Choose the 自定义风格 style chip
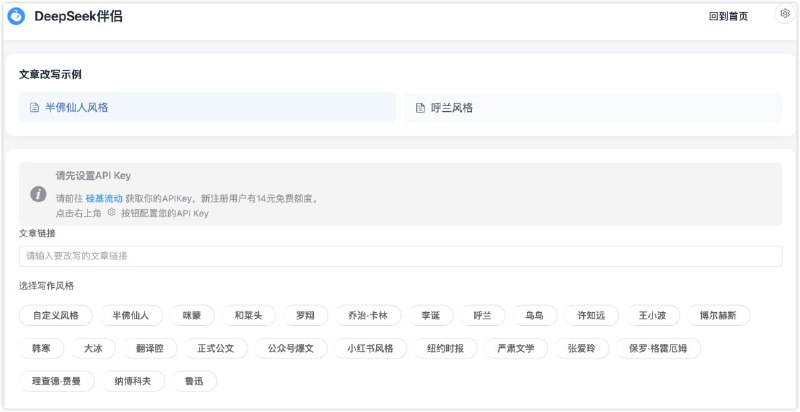Image resolution: width=800 pixels, height=412 pixels. pos(56,316)
